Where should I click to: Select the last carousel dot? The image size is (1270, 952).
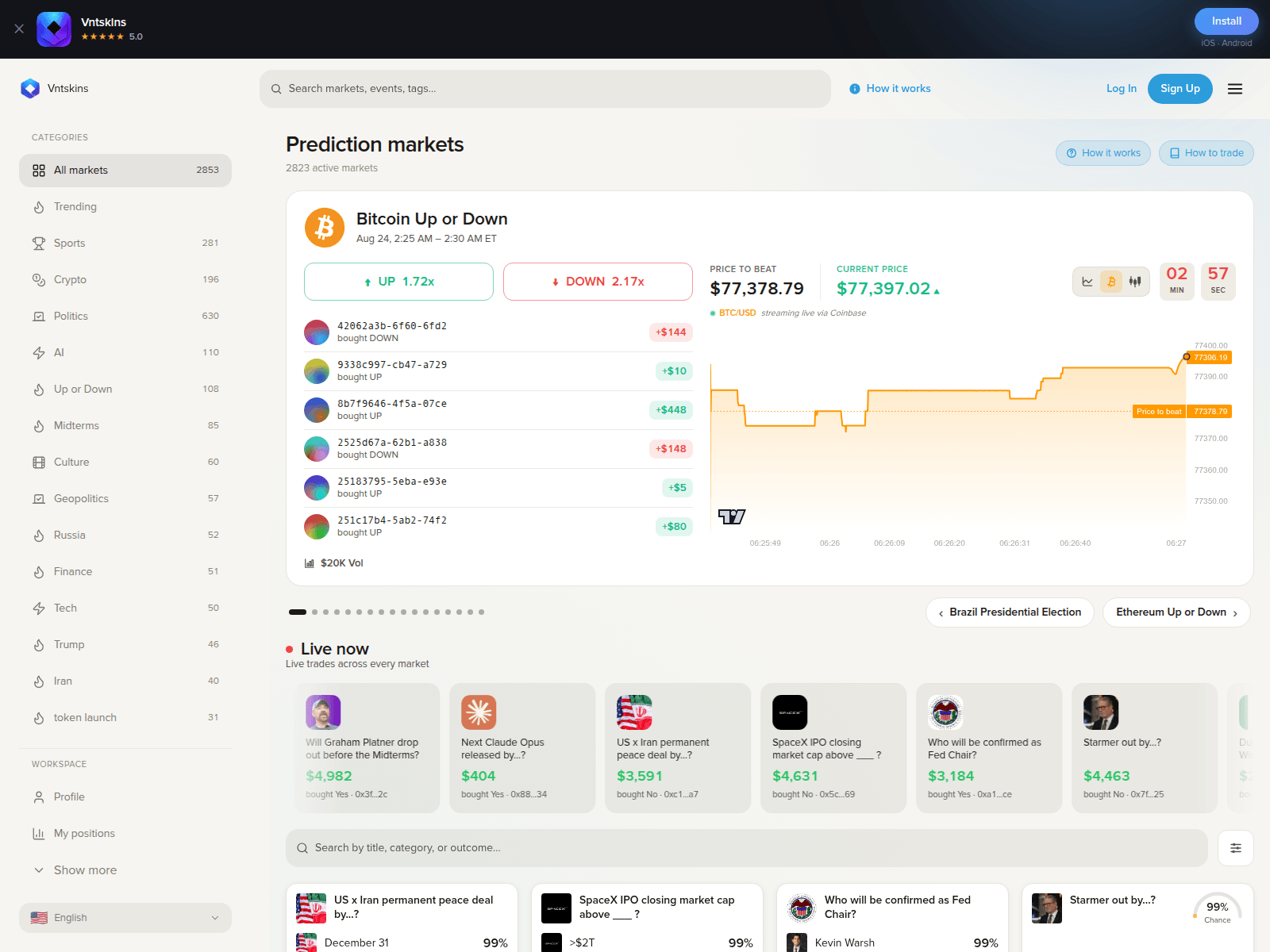tap(481, 612)
